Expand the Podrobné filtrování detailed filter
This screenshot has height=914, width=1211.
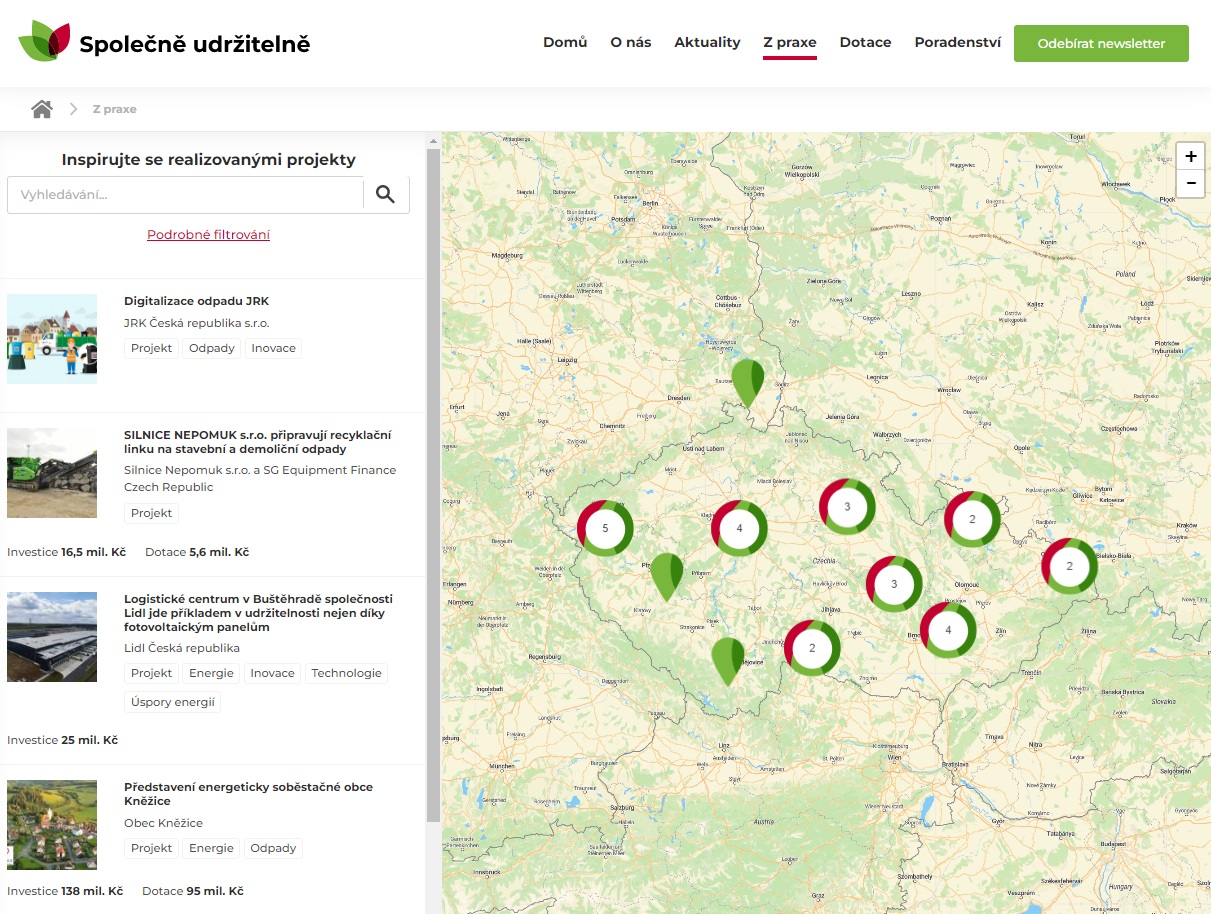pos(208,235)
